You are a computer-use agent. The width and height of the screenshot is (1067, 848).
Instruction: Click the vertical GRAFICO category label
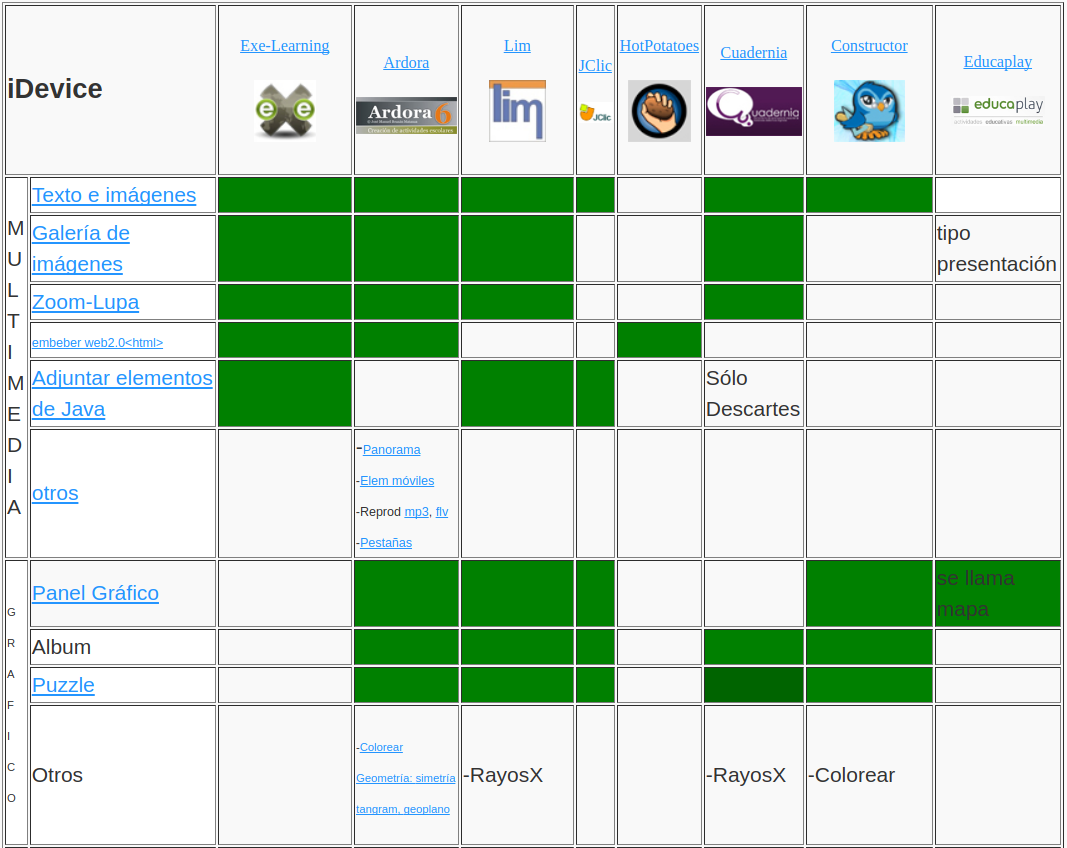11,704
